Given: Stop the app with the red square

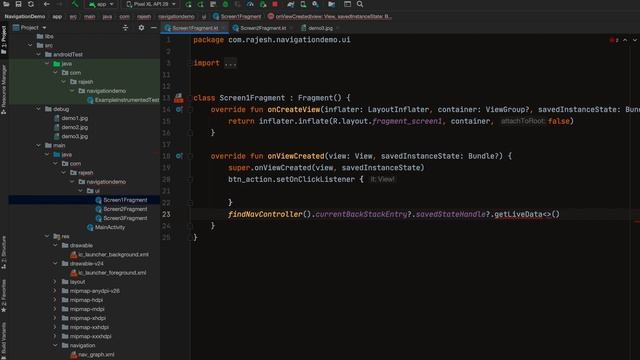Looking at the screenshot, I should coord(275,4).
